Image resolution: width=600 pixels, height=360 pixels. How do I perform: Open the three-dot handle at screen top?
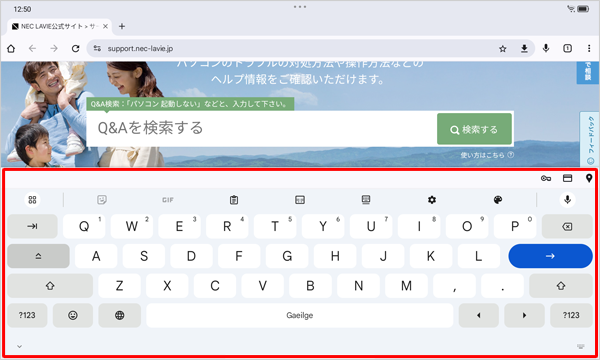coord(300,7)
